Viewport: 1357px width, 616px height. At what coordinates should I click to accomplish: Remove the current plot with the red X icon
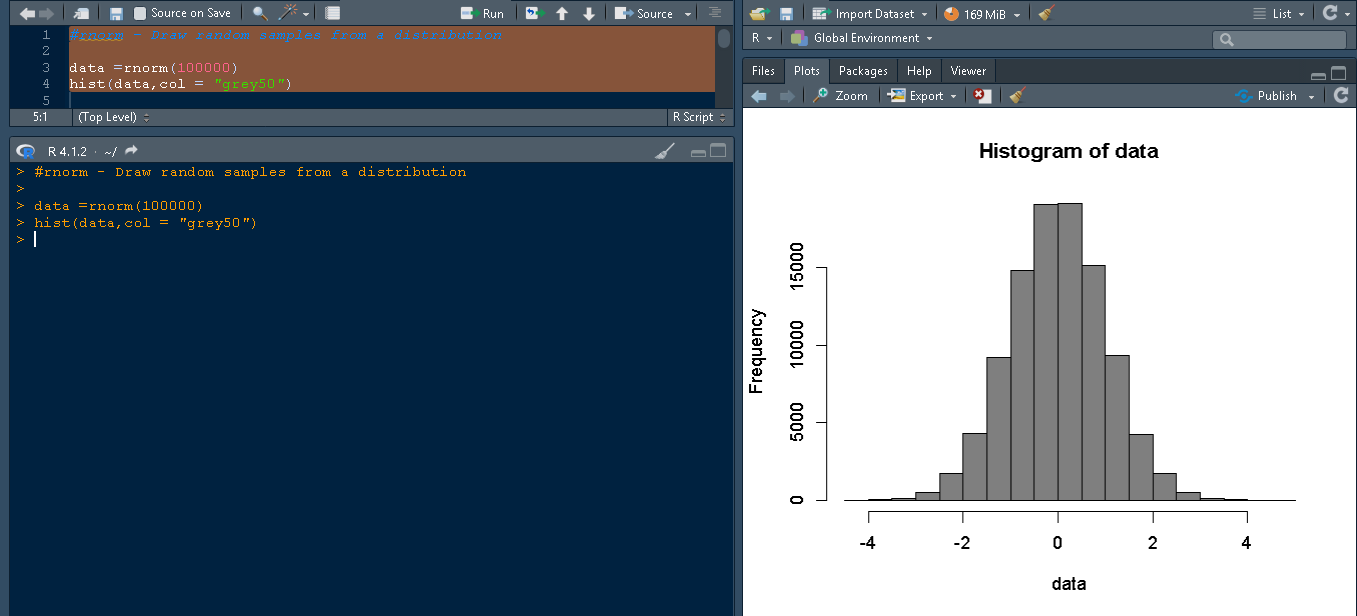coord(981,95)
